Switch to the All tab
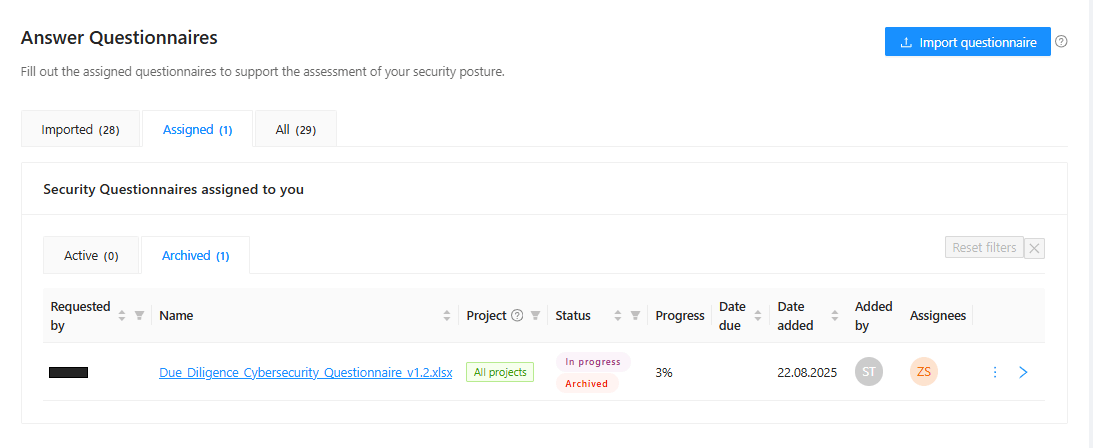This screenshot has width=1093, height=448. coord(295,130)
